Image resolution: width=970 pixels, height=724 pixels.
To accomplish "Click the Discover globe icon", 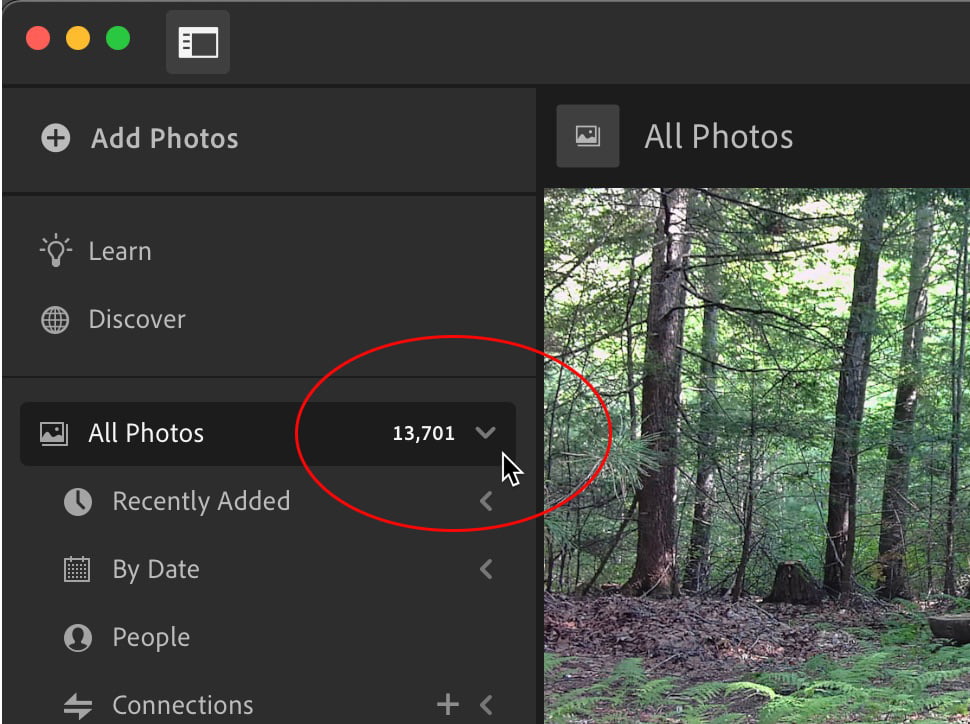I will [55, 320].
